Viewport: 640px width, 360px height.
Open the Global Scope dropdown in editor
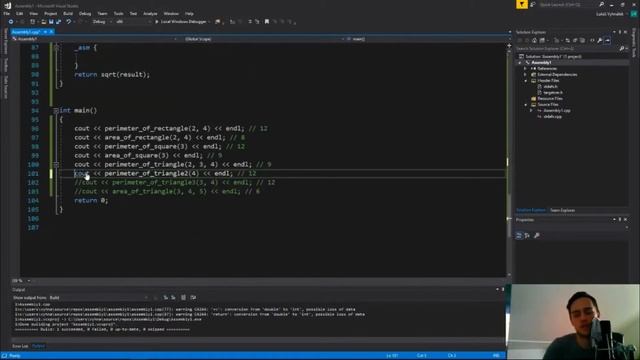[262, 39]
